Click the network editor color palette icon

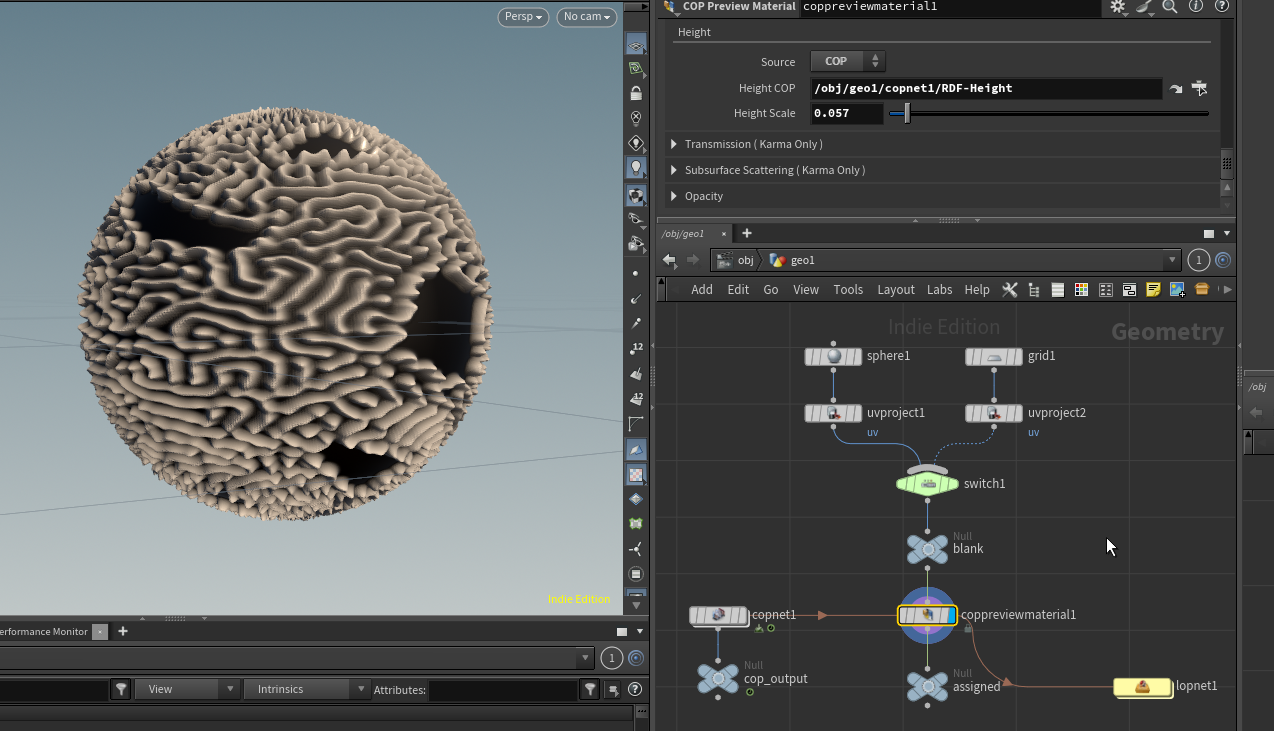click(x=1081, y=290)
